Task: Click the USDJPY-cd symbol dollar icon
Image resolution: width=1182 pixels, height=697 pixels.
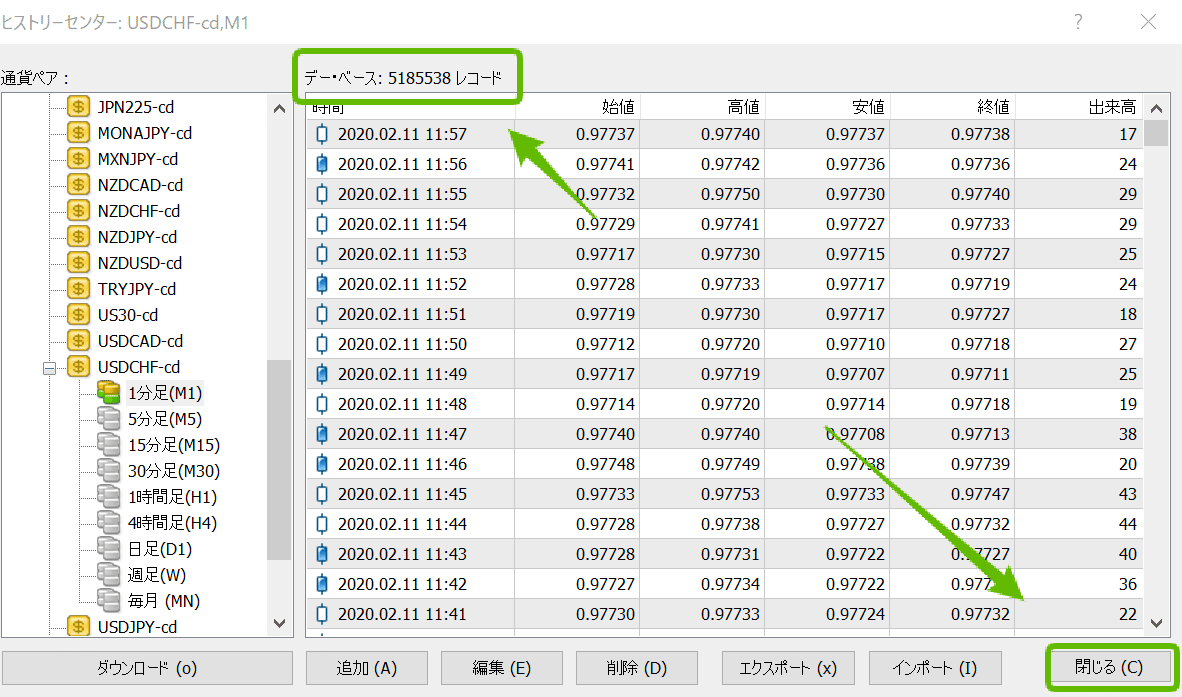Action: click(x=78, y=627)
